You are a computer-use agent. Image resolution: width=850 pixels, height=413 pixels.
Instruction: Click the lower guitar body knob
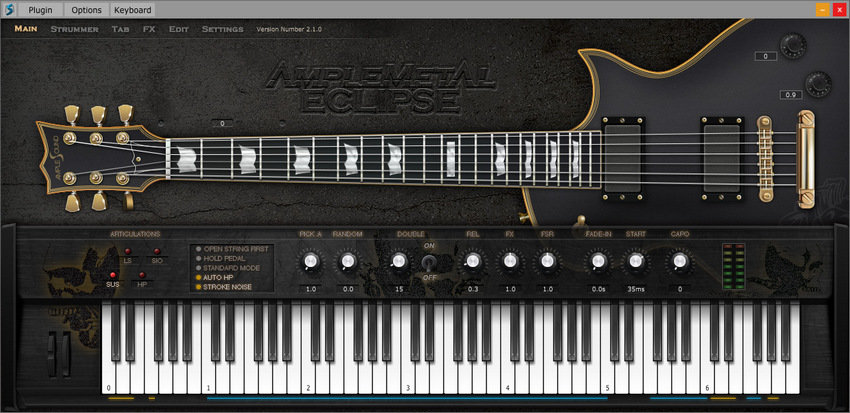[819, 84]
